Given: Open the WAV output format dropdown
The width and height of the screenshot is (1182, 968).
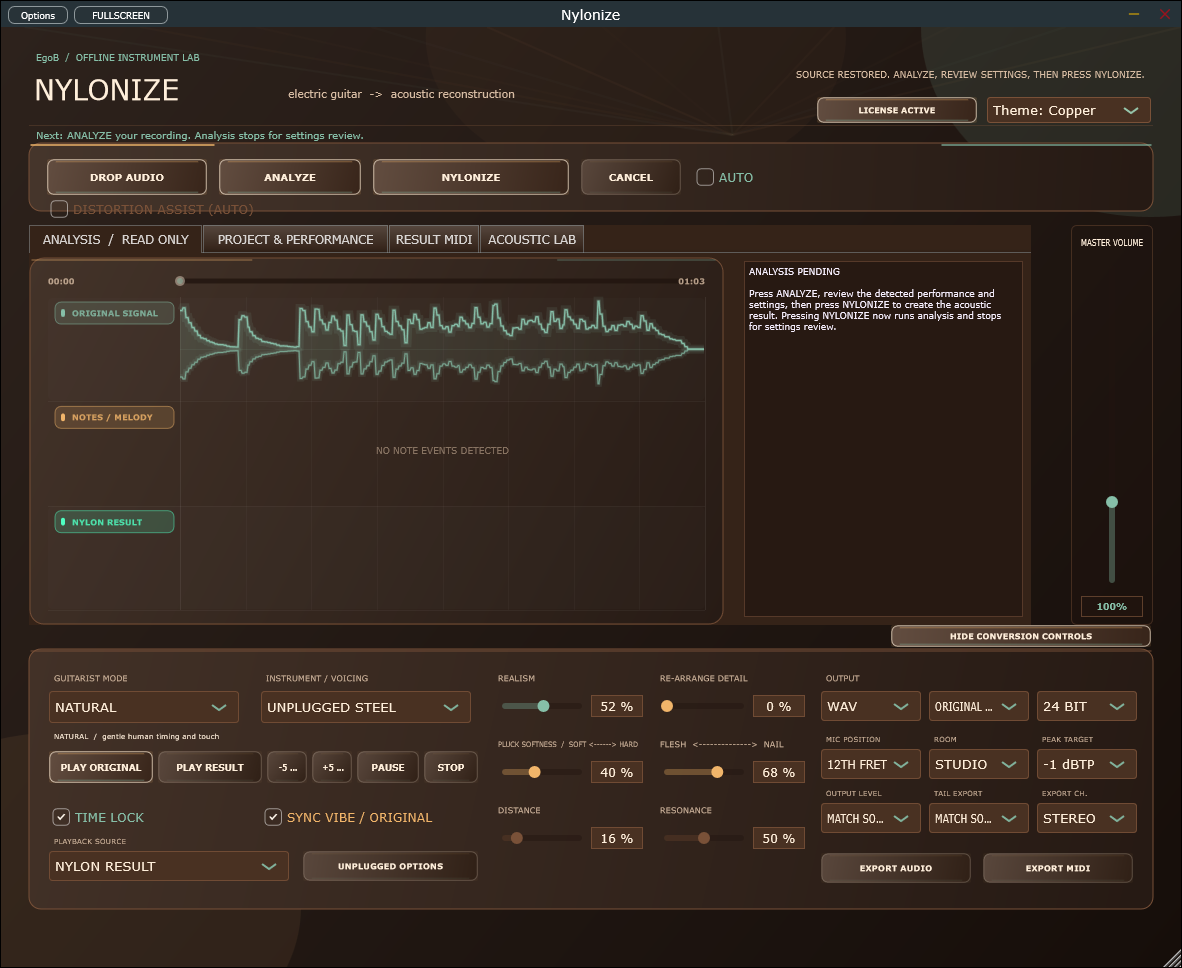Looking at the screenshot, I should 871,706.
